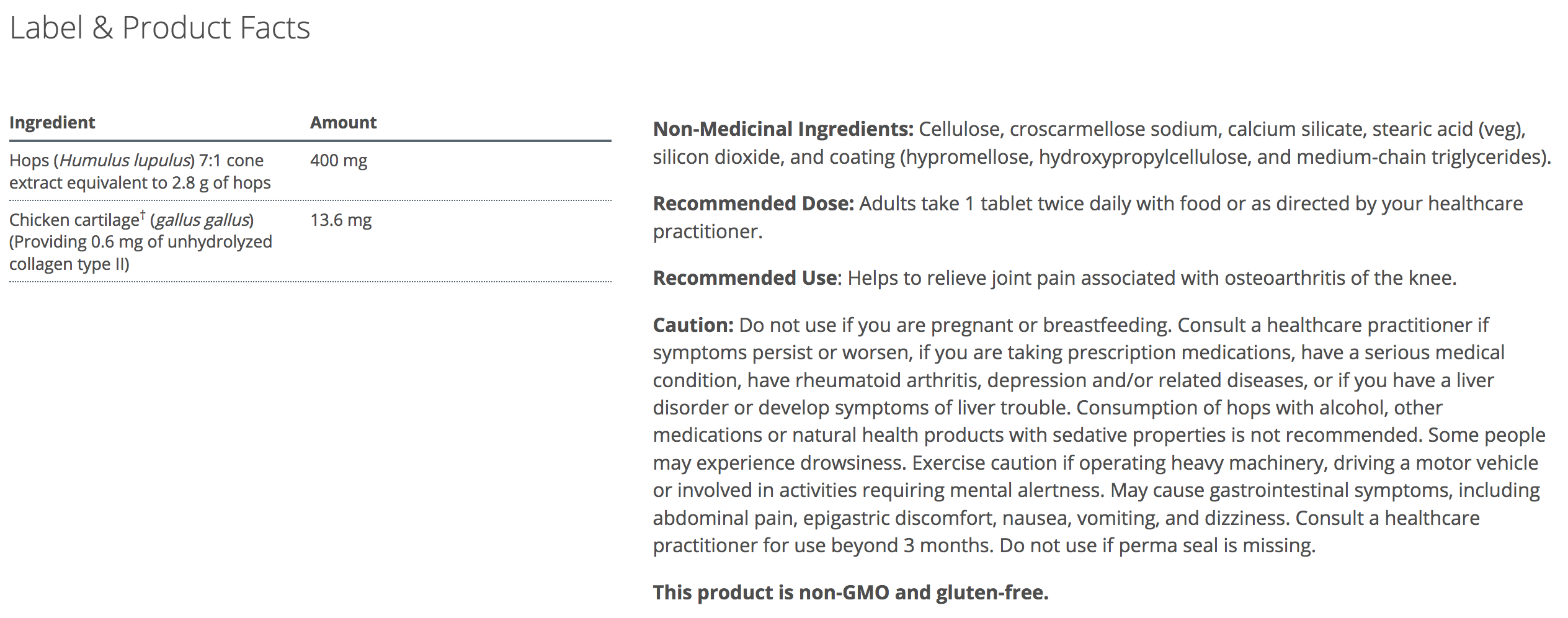Screen dimensions: 1568x618
Task: Click the italic Humulus lupulus text
Action: pos(125,161)
